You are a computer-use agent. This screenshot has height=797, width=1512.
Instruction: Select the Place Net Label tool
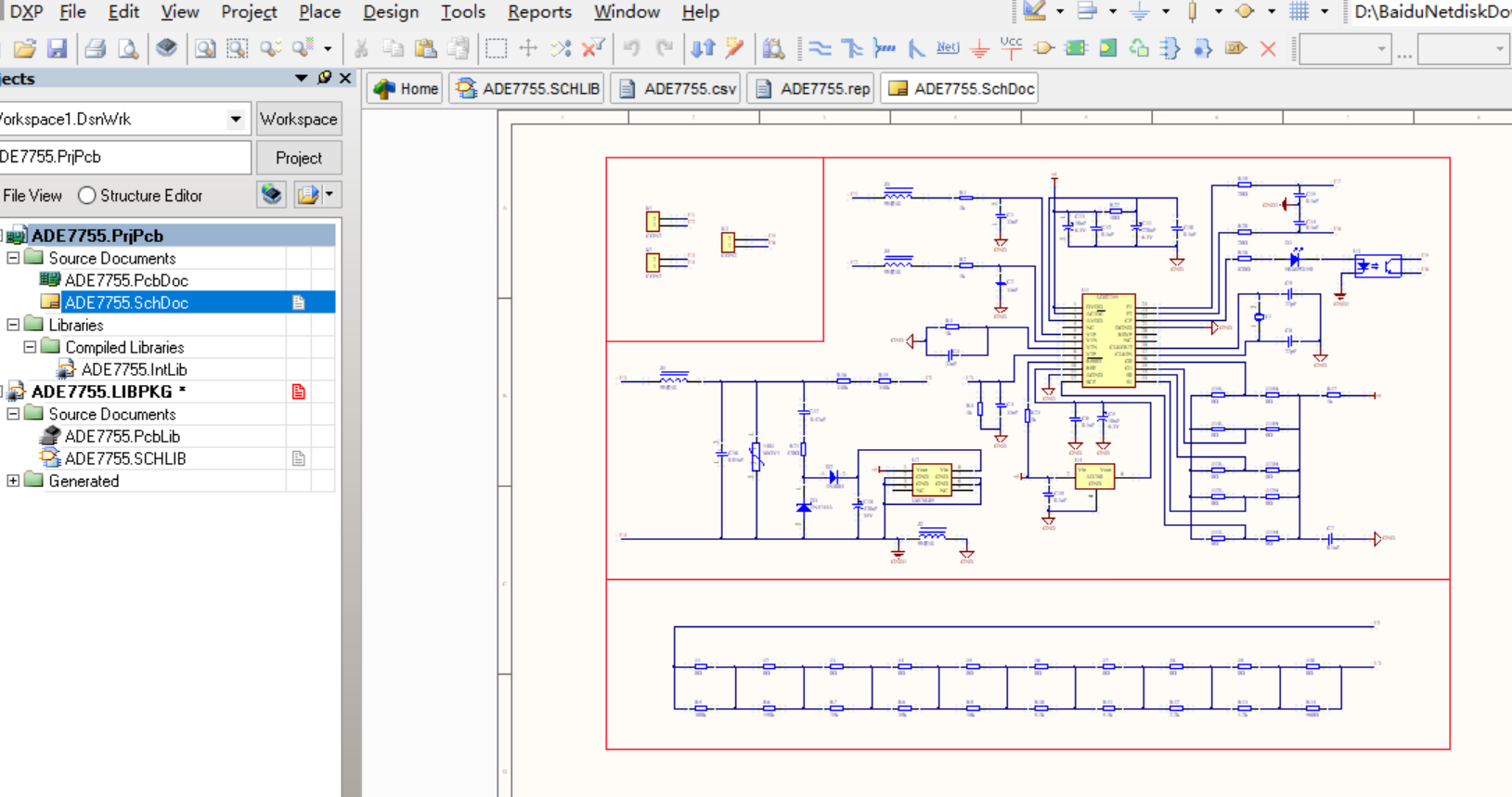947,48
